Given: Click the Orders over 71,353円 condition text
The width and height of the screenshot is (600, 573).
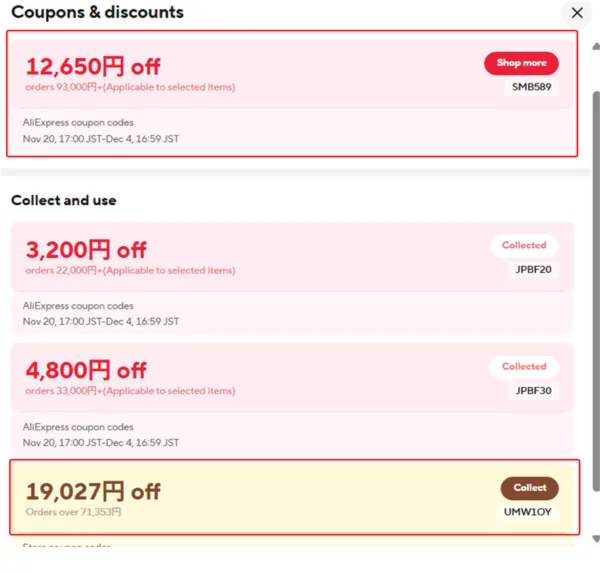Looking at the screenshot, I should pos(73,512).
